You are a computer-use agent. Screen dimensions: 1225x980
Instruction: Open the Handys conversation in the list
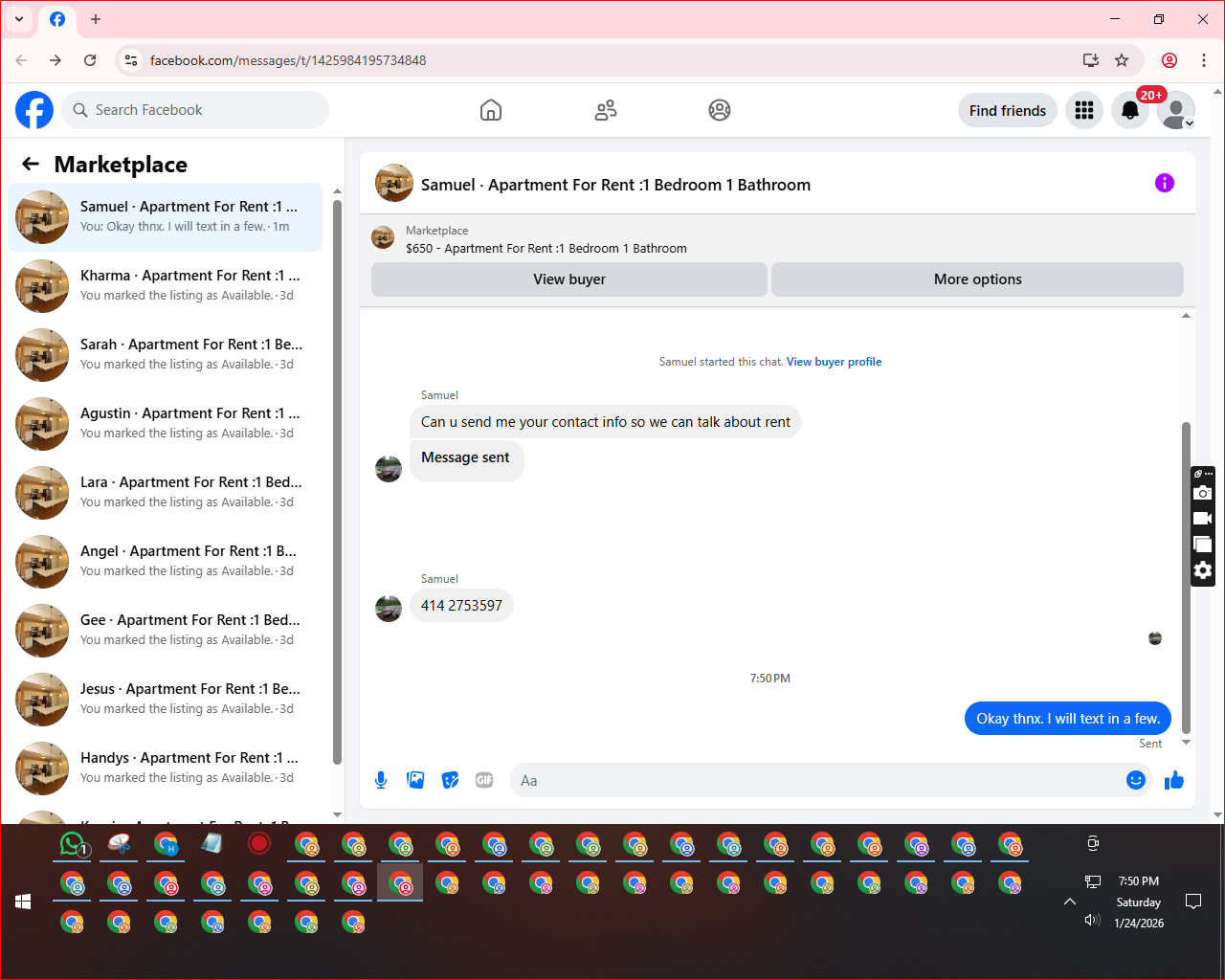165,768
